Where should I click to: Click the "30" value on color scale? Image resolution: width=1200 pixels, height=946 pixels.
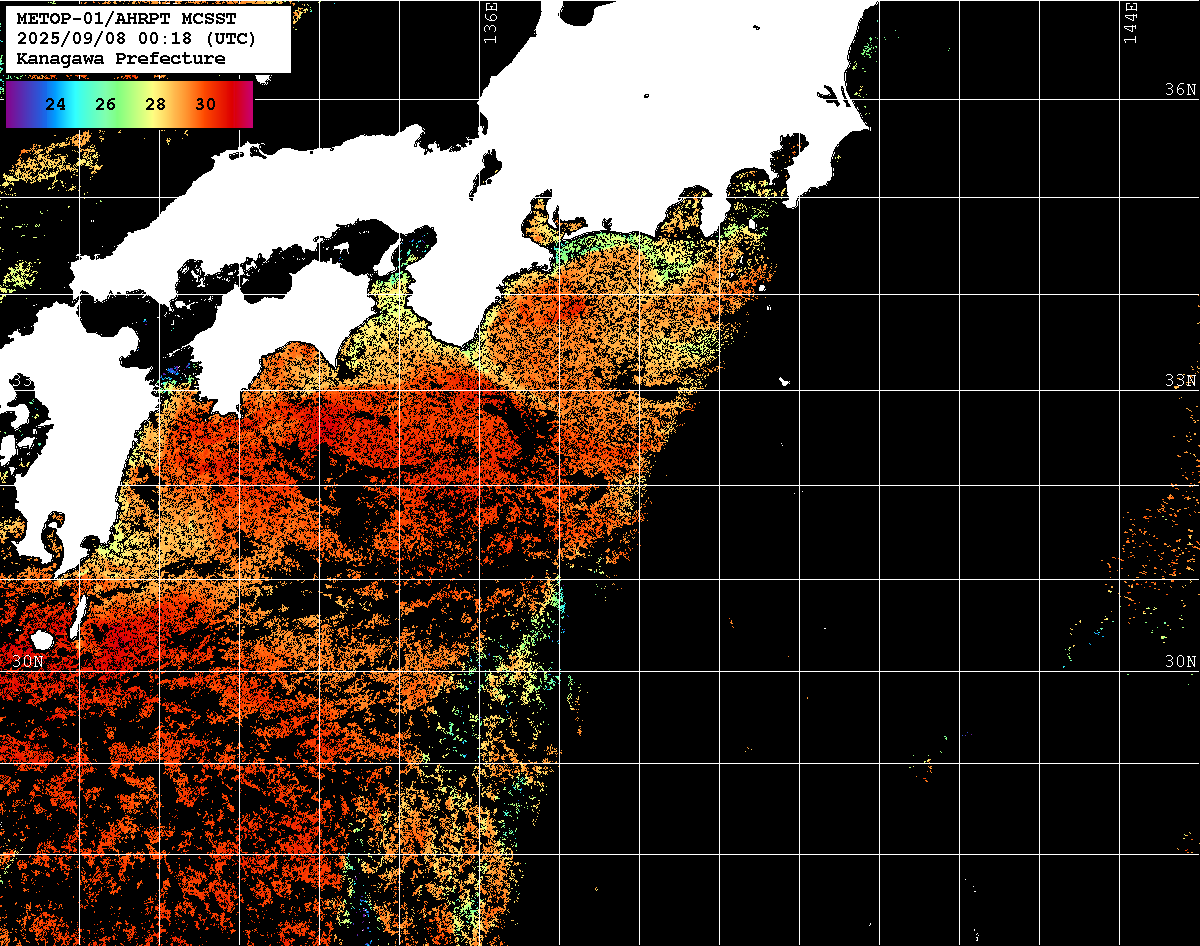[x=206, y=104]
